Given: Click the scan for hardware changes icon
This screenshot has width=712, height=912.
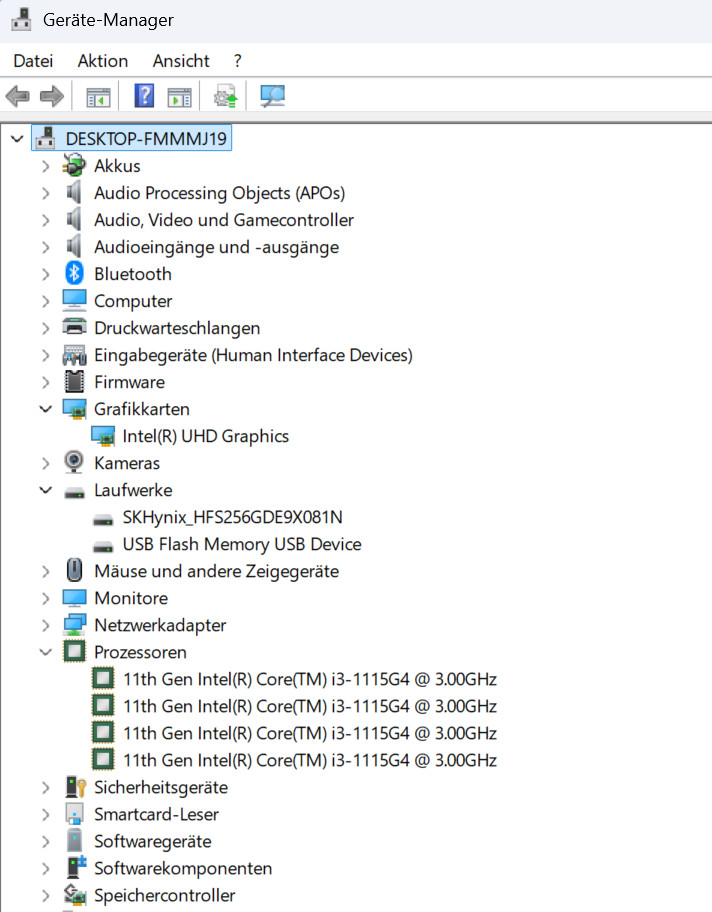Looking at the screenshot, I should [x=272, y=96].
